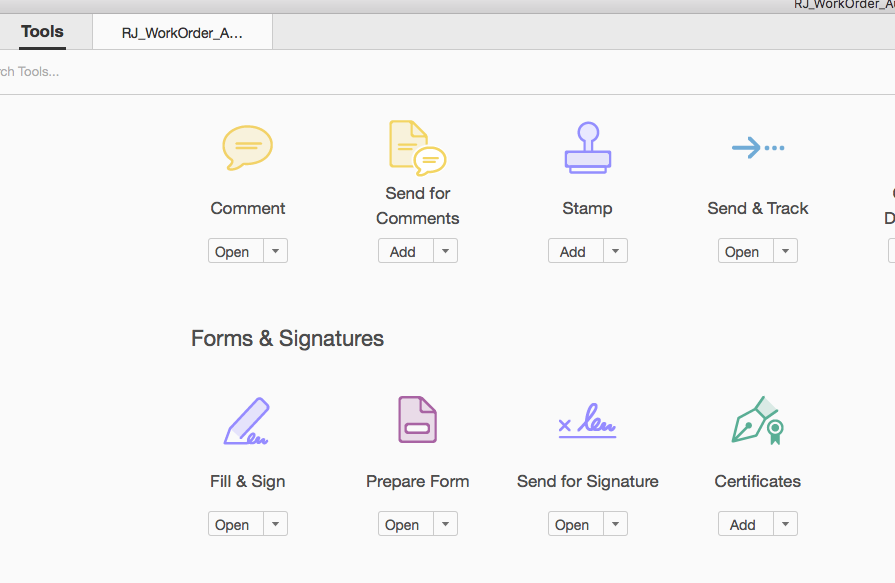Click Open under Send for Signature
895x583 pixels.
[x=573, y=523]
